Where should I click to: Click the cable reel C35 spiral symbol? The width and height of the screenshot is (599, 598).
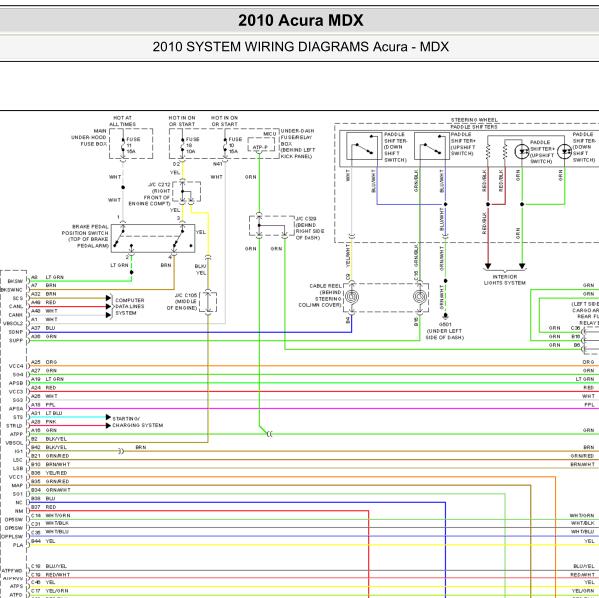[x=419, y=297]
